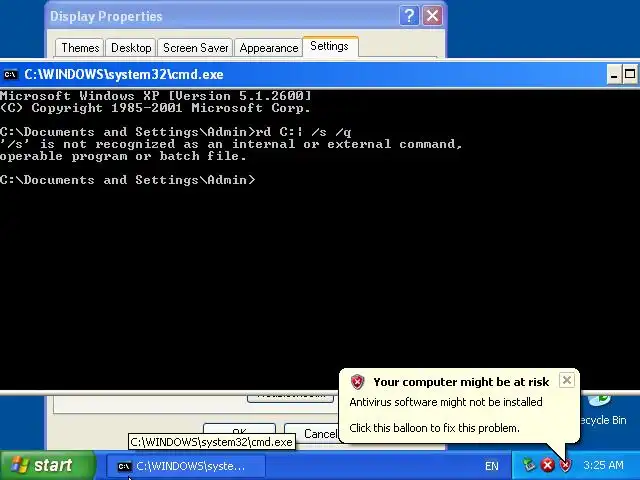640x480 pixels.
Task: Click 'Antivirus software might not be installed' text
Action: pos(446,402)
